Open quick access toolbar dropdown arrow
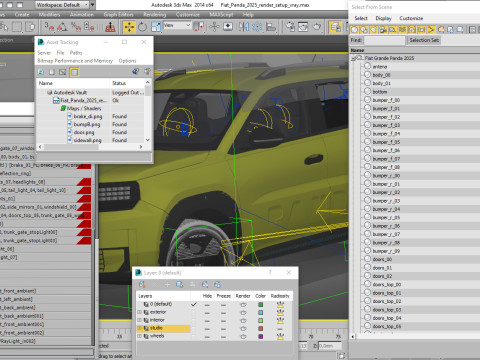 tap(93, 5)
